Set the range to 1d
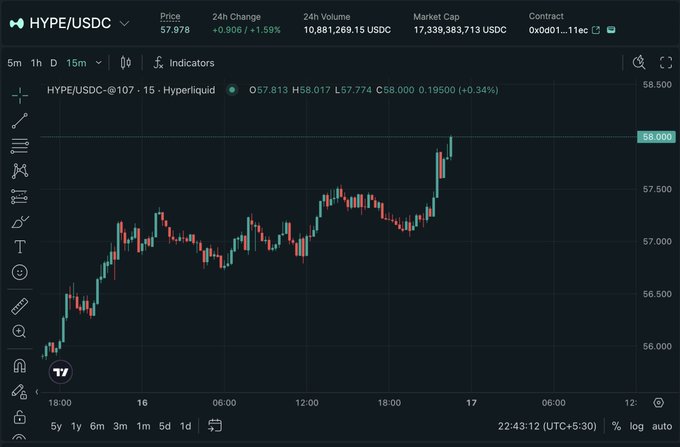 tap(186, 426)
